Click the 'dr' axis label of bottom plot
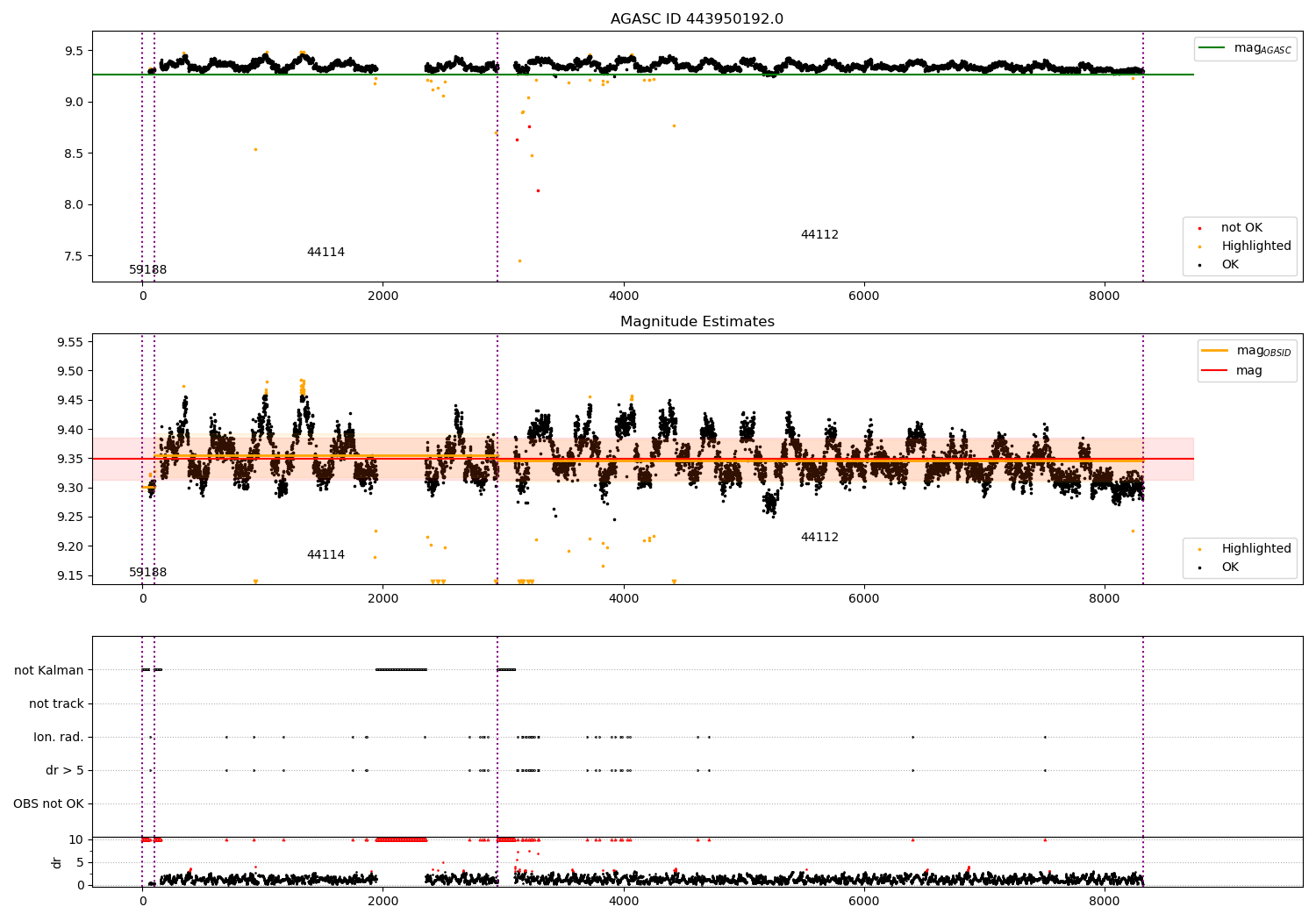 point(57,862)
